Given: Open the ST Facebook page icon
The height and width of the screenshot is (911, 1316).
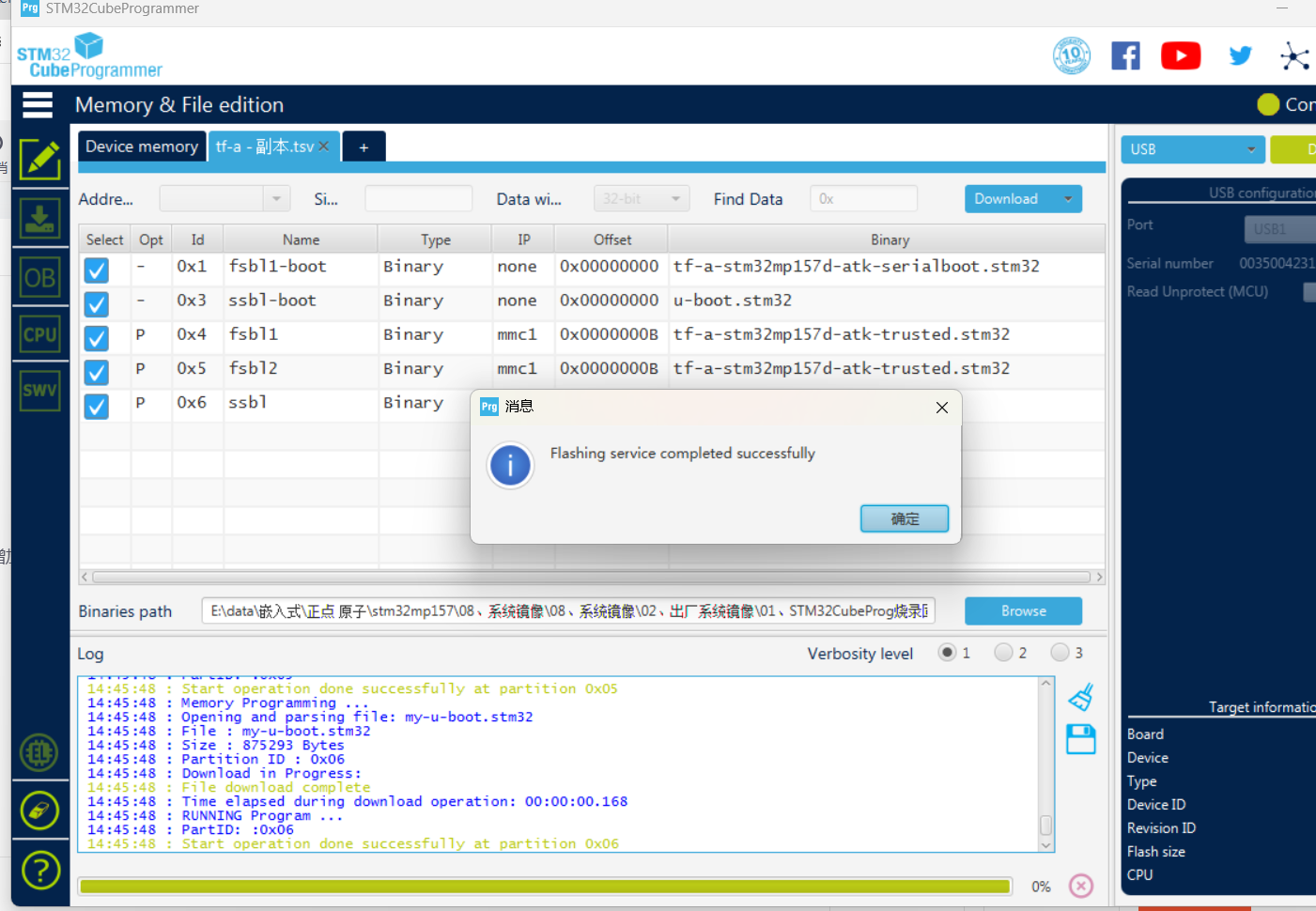Looking at the screenshot, I should 1125,55.
